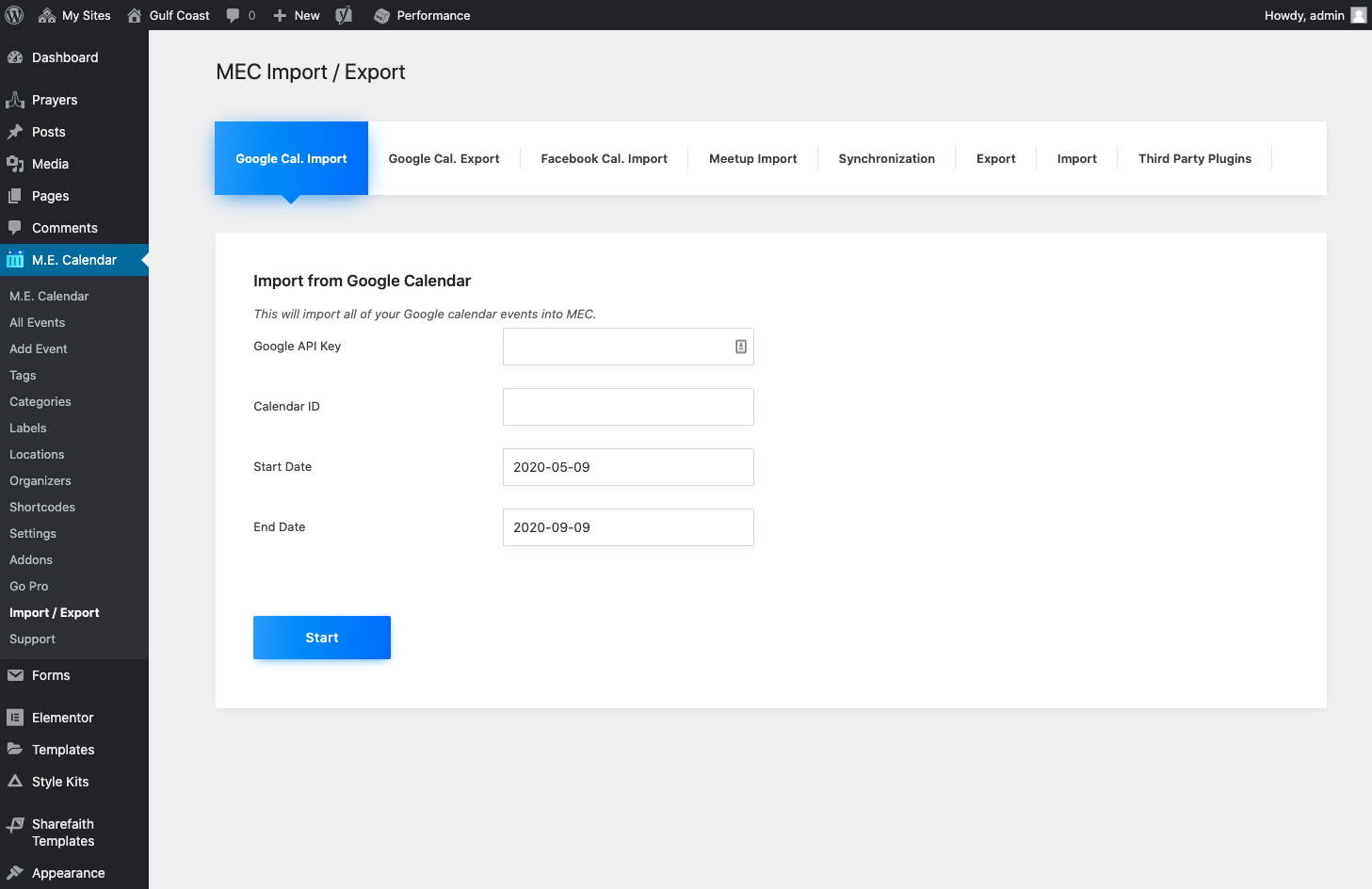Open All Events submenu link

pos(38,322)
